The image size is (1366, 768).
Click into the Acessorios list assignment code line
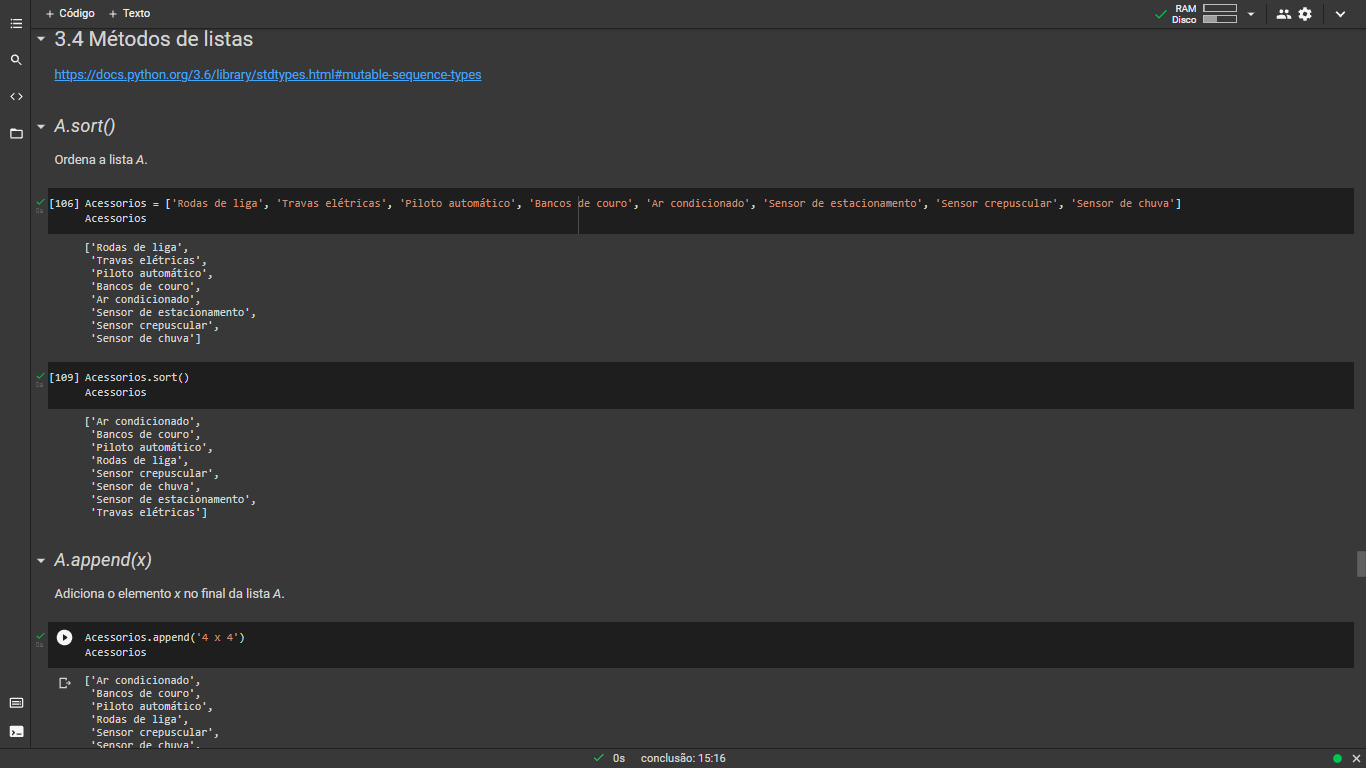(633, 204)
